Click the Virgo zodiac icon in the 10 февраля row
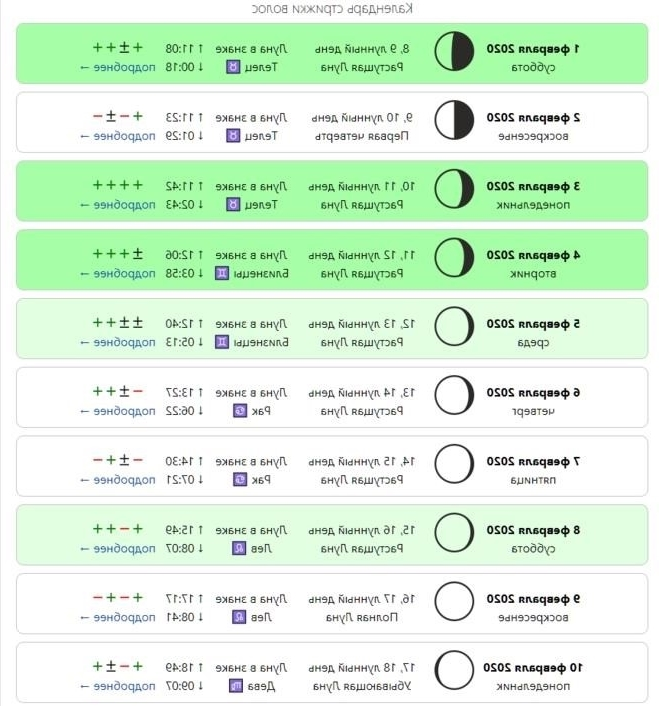Image resolution: width=659 pixels, height=706 pixels. (x=235, y=686)
